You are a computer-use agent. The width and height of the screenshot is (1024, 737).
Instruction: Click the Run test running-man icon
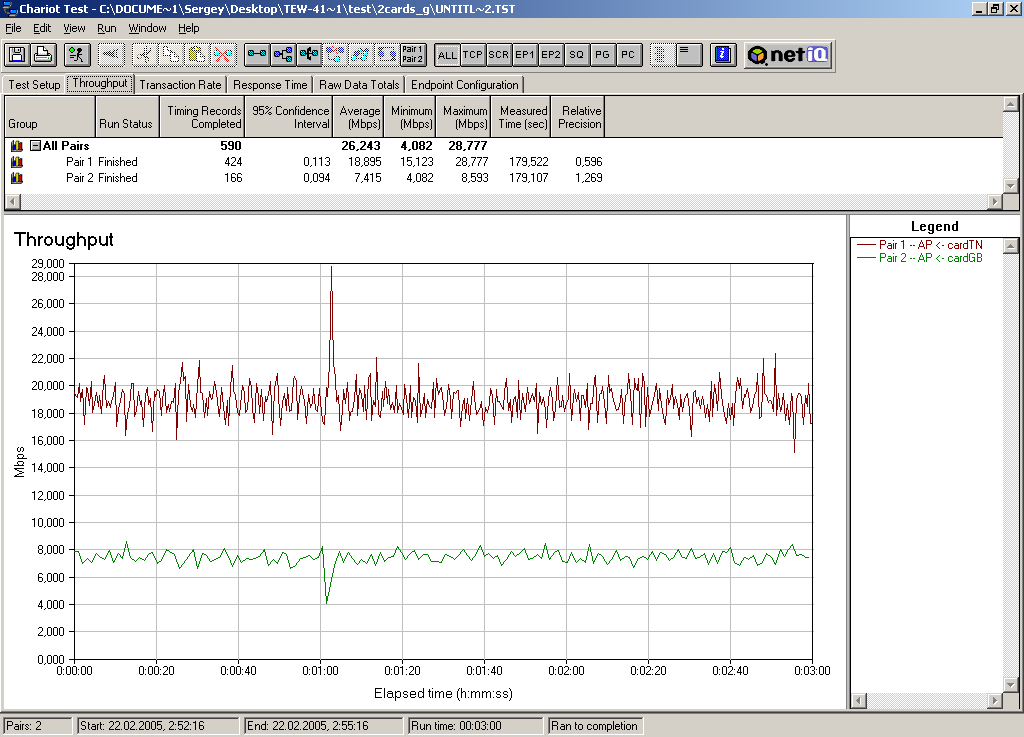(78, 55)
